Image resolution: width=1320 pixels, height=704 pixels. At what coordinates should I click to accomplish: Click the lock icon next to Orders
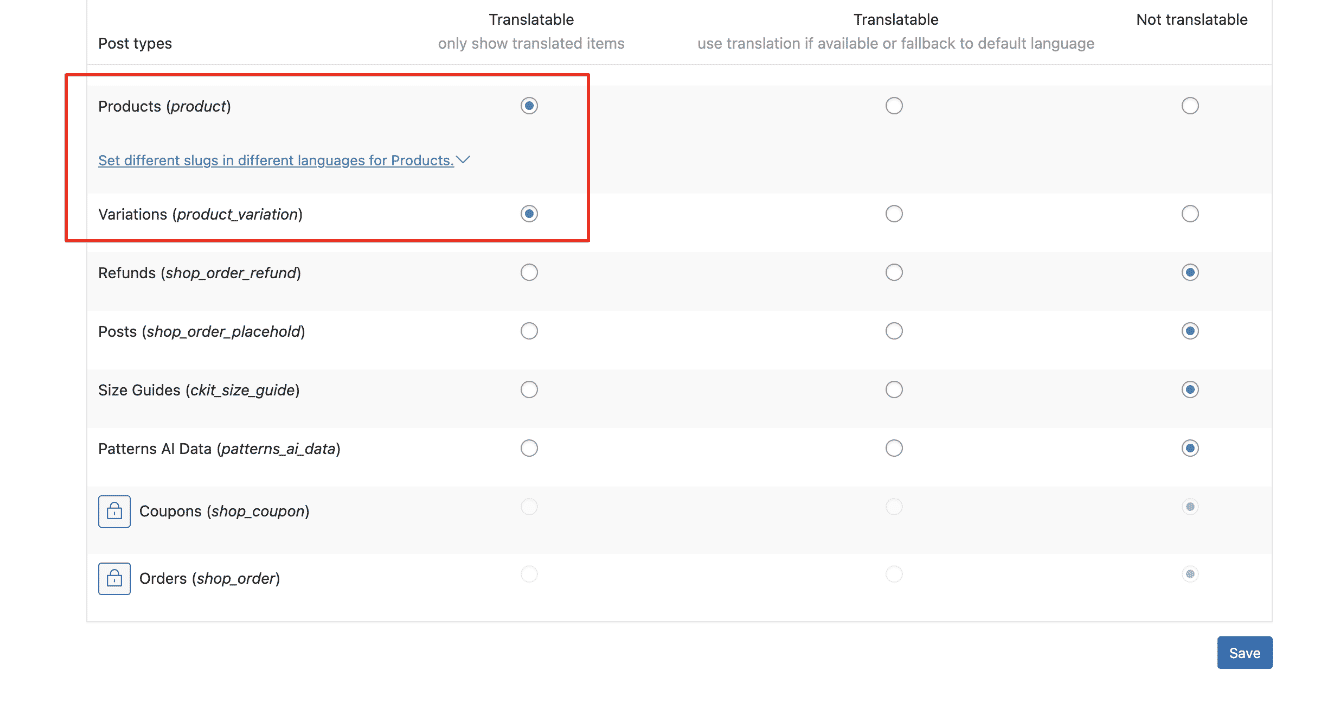pyautogui.click(x=114, y=578)
